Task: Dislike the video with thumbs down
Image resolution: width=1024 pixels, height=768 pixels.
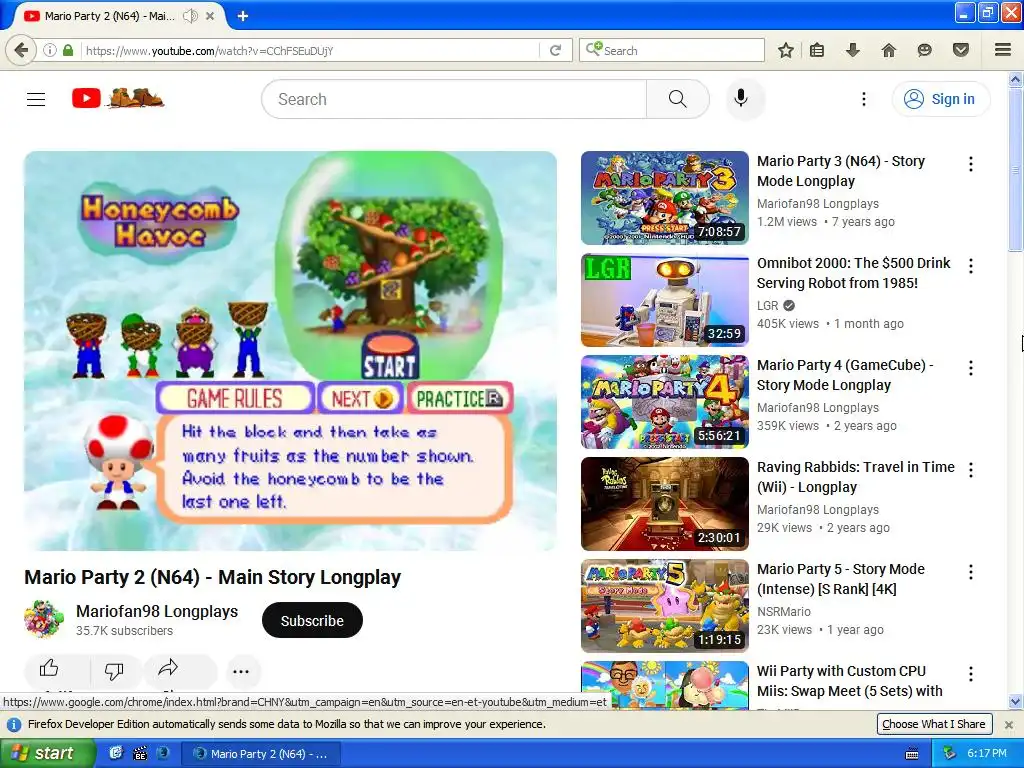Action: pos(114,670)
